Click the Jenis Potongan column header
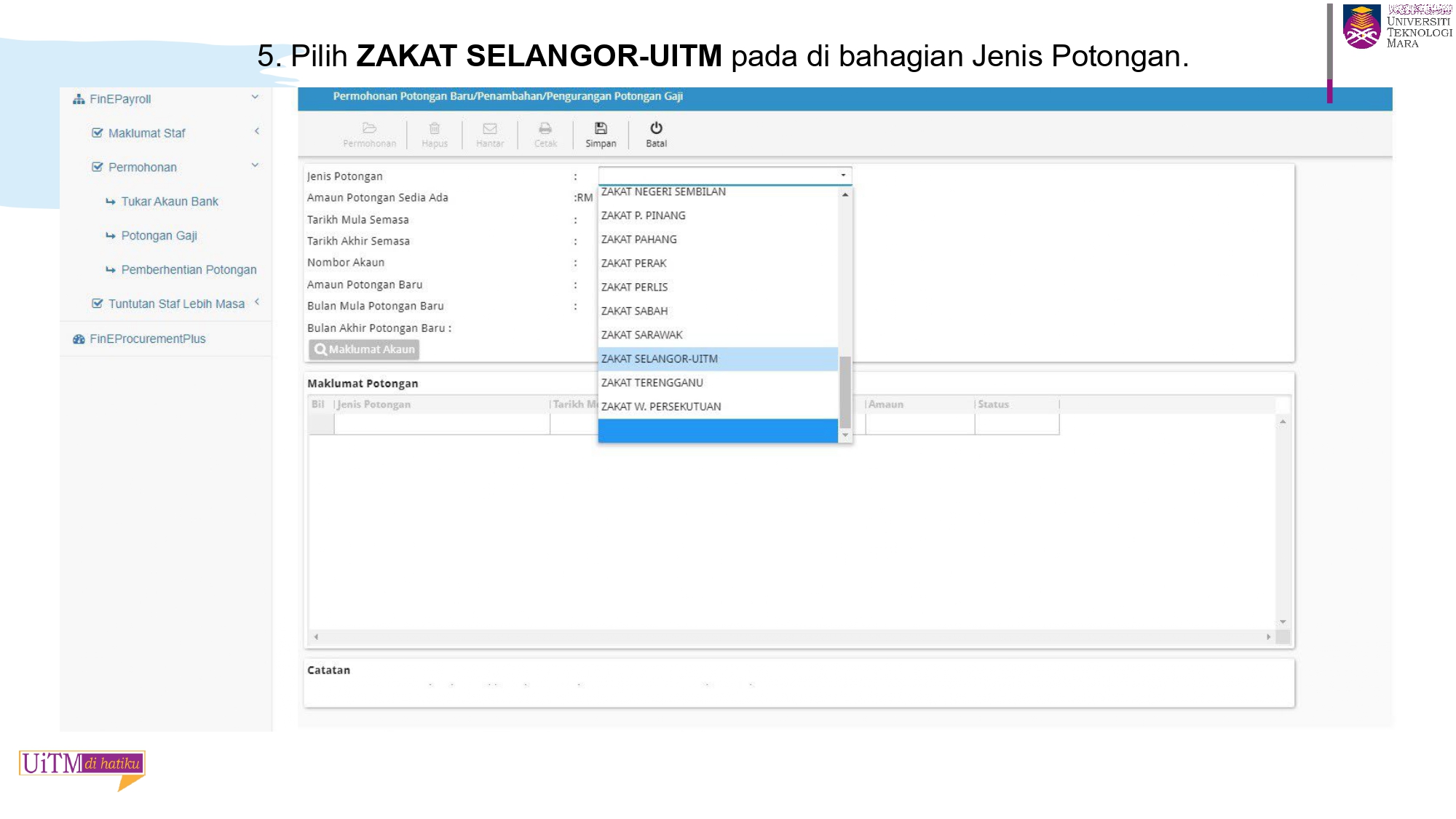The width and height of the screenshot is (1456, 819). 441,405
